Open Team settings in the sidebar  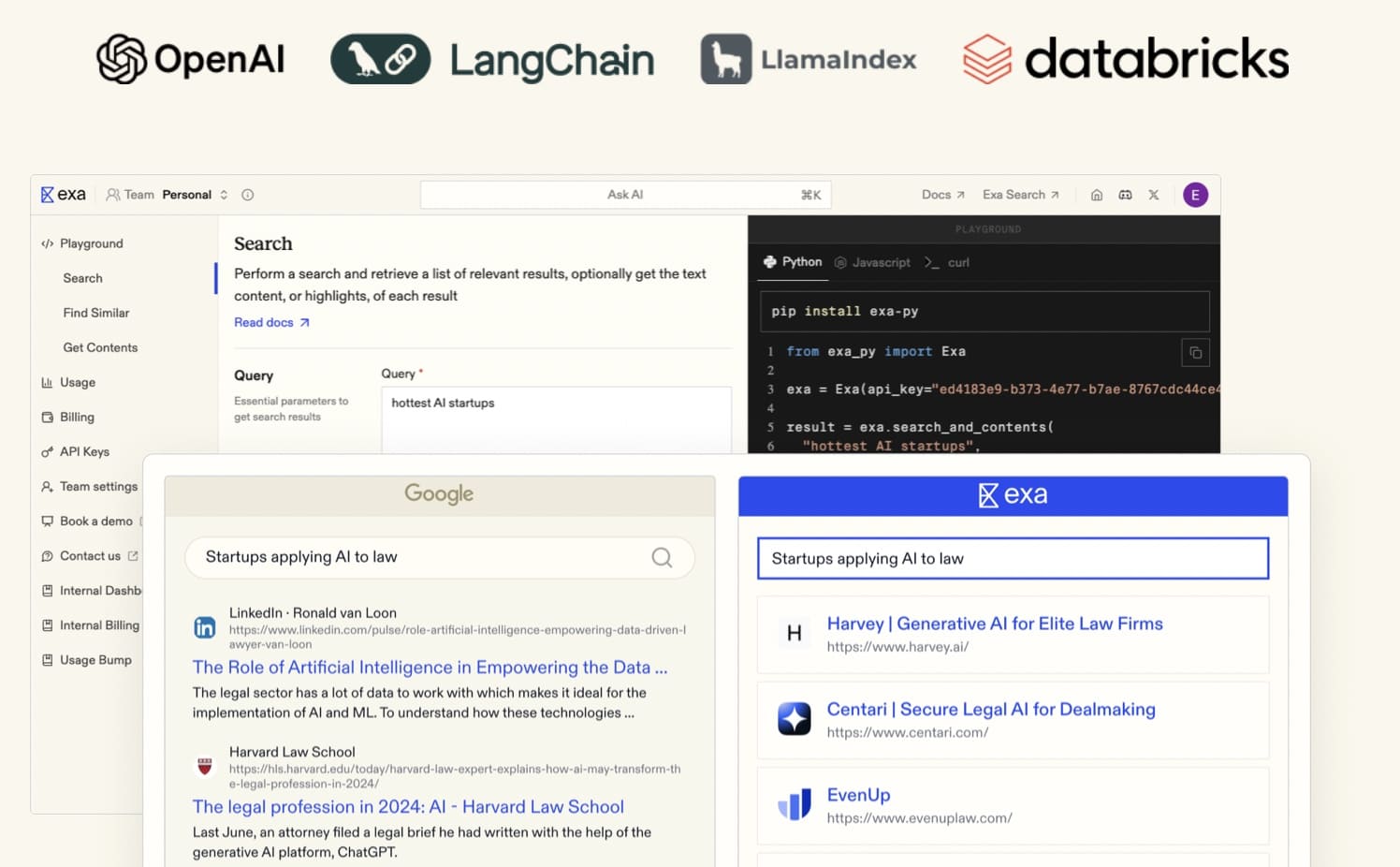[x=98, y=486]
